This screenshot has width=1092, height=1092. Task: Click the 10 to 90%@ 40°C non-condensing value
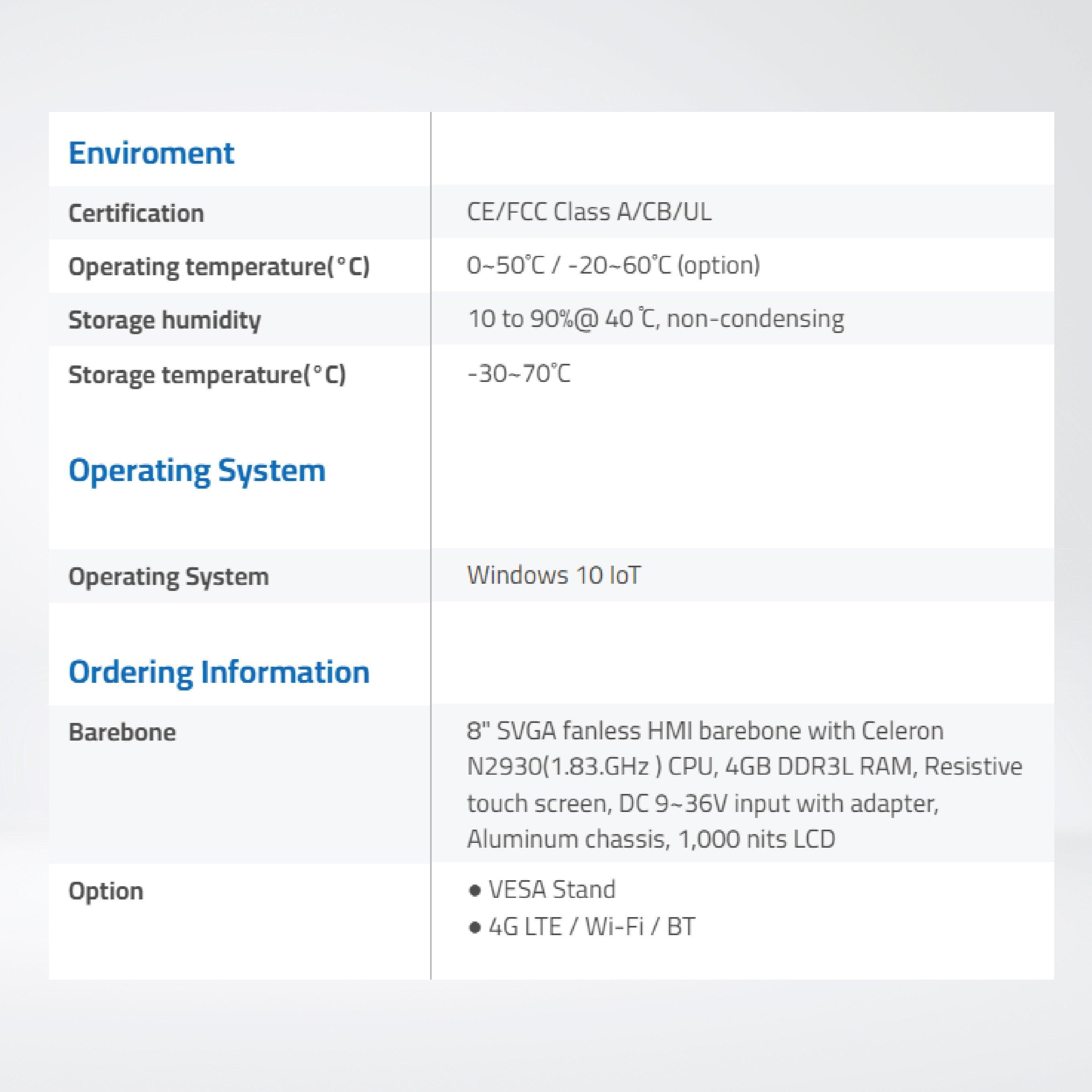point(656,319)
